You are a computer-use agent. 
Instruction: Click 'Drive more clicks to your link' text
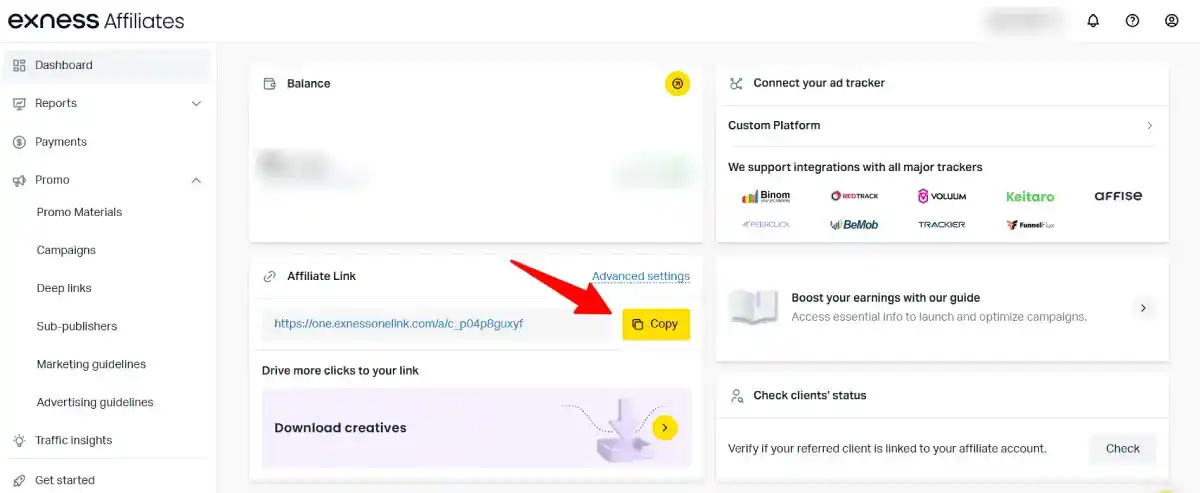pyautogui.click(x=340, y=370)
